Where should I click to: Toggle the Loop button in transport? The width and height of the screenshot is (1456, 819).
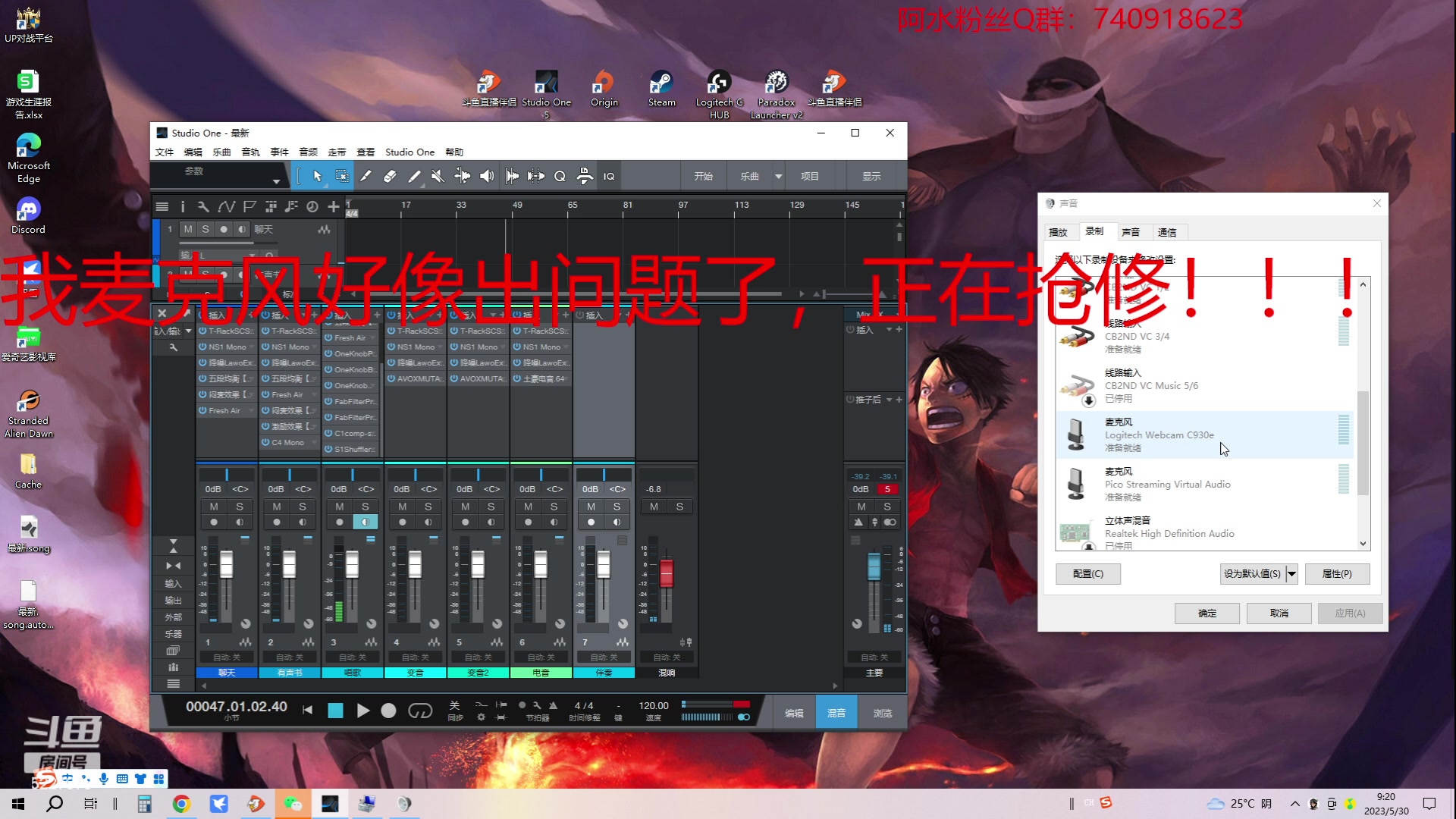420,711
